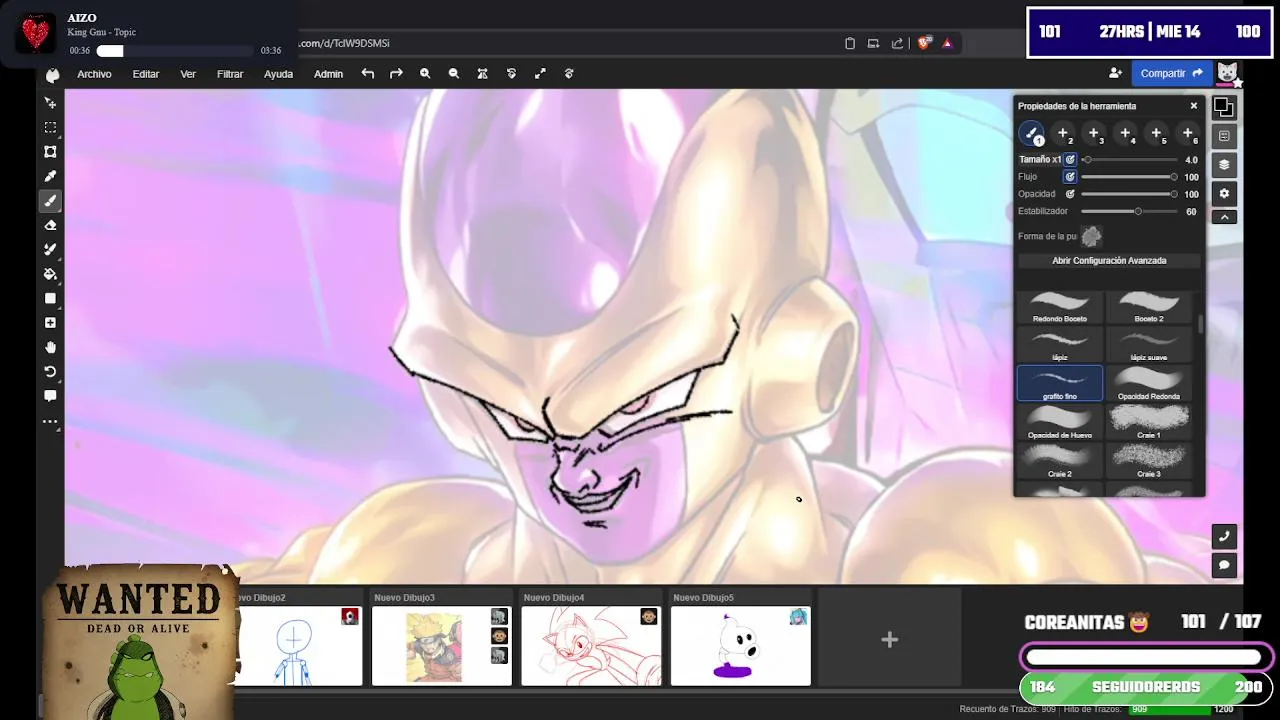This screenshot has height=720, width=1280.
Task: Select the rectangular selection tool
Action: [x=51, y=127]
